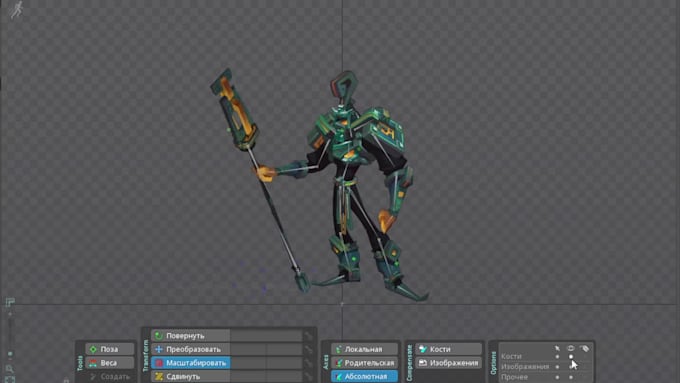Click the first value field for Масштабировать

tap(248, 363)
